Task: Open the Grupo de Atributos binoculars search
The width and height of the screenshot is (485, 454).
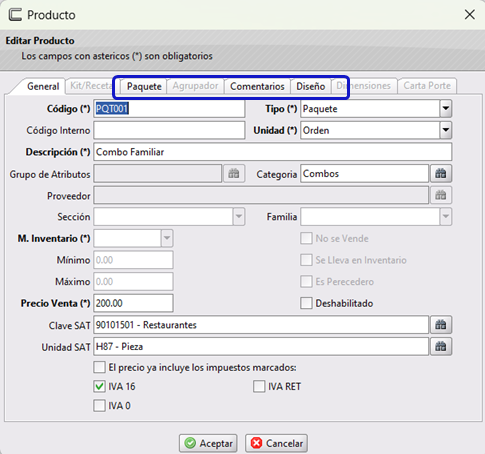Action: [x=234, y=174]
